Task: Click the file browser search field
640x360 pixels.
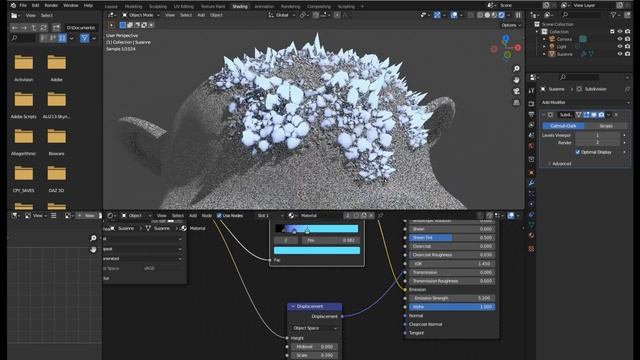Action: click(x=24, y=38)
